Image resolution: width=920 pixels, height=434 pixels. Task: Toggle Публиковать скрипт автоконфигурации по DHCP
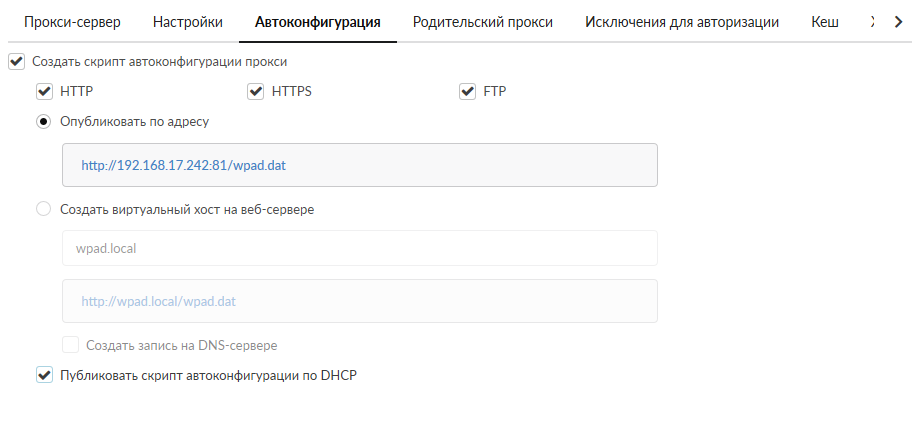tap(43, 376)
